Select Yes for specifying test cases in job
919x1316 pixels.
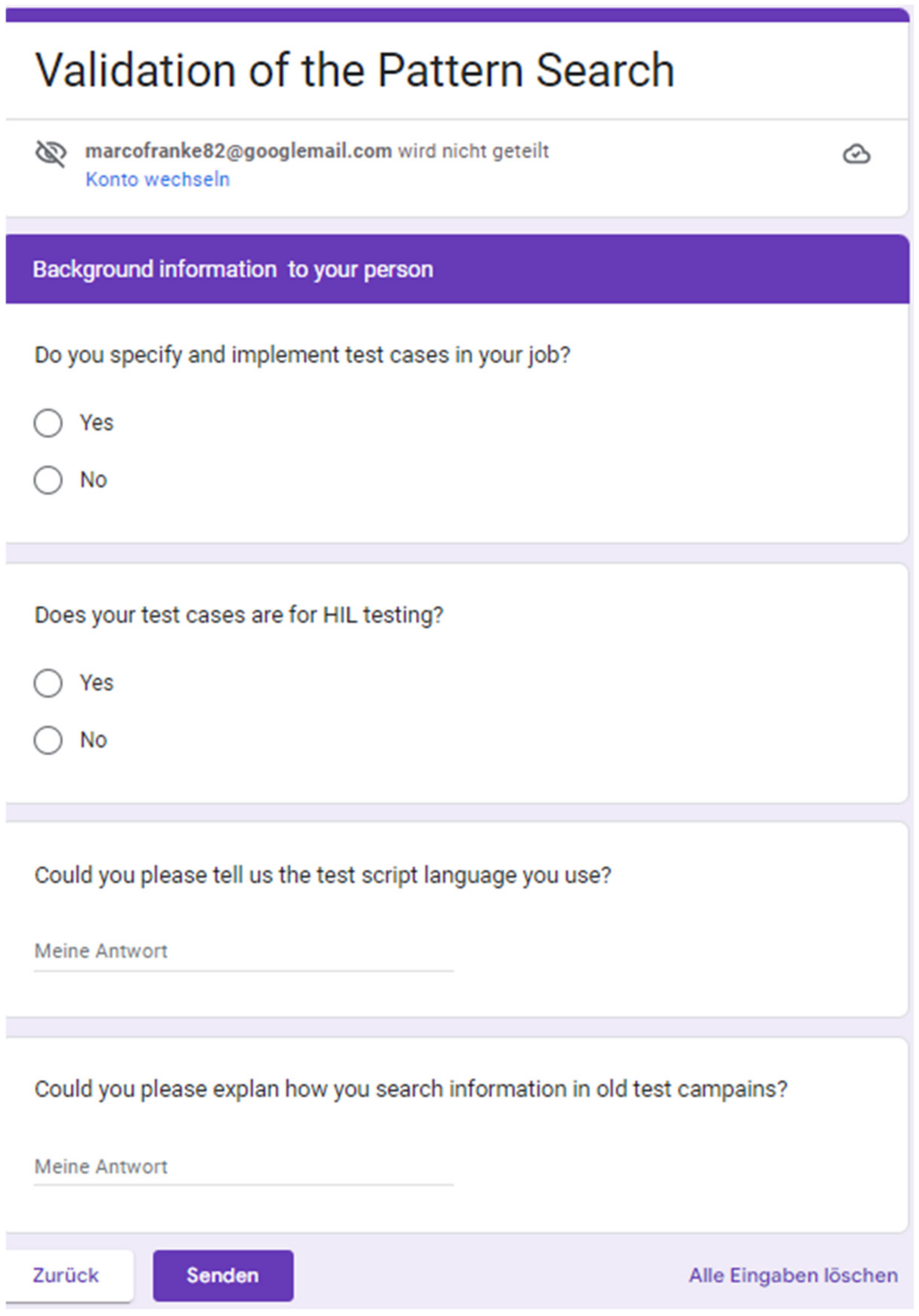(48, 423)
